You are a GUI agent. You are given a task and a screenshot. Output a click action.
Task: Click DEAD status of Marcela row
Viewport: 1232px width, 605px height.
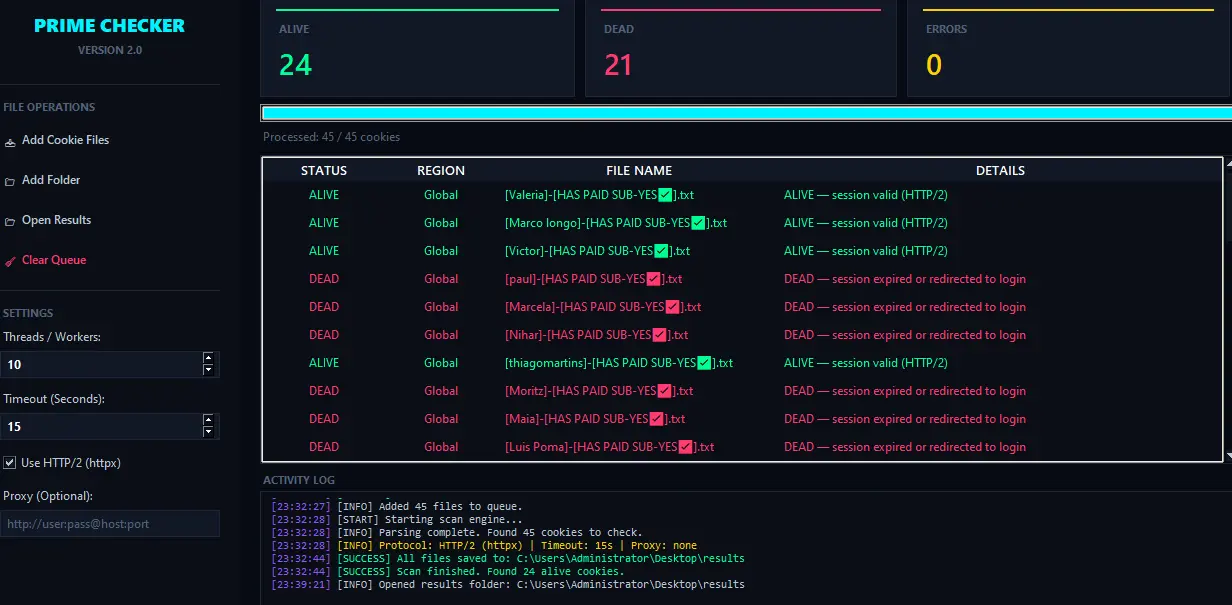[x=324, y=307]
